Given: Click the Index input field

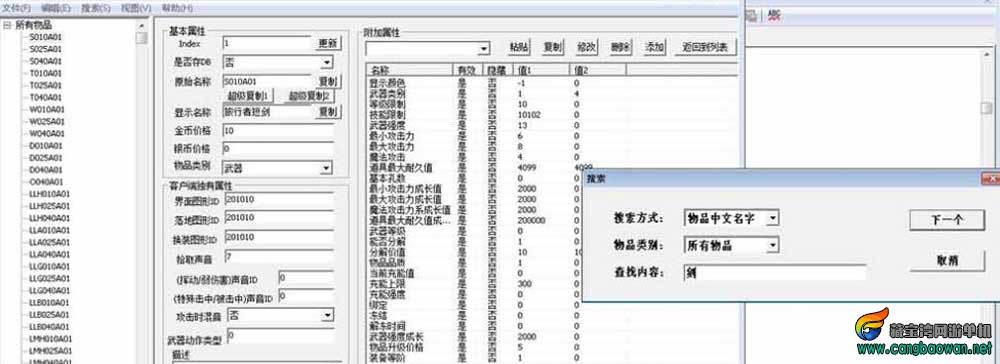Looking at the screenshot, I should [x=267, y=43].
